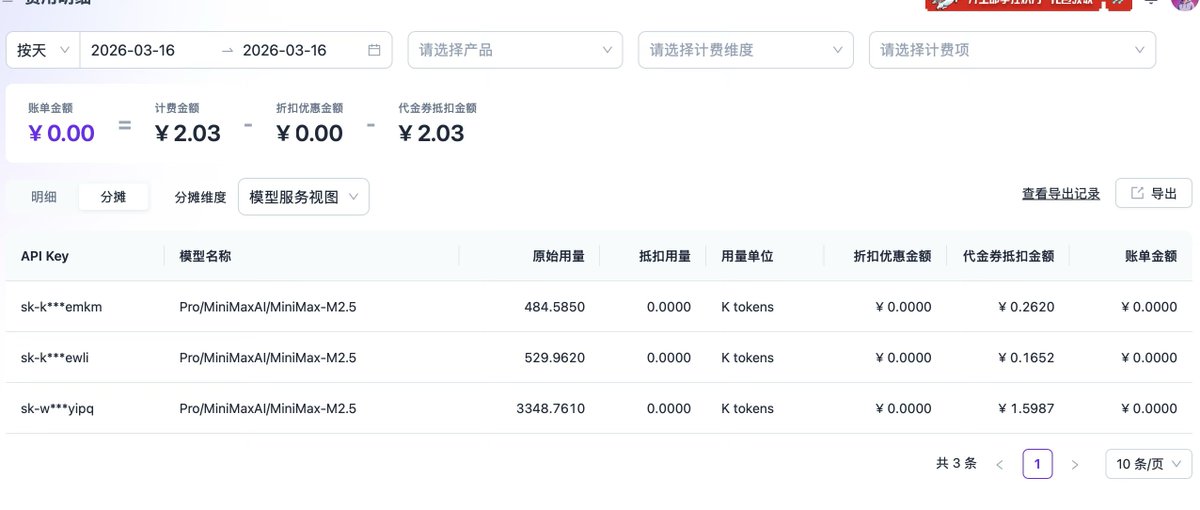
Task: Open the 模型服务视图 dimension dropdown
Action: coord(303,197)
